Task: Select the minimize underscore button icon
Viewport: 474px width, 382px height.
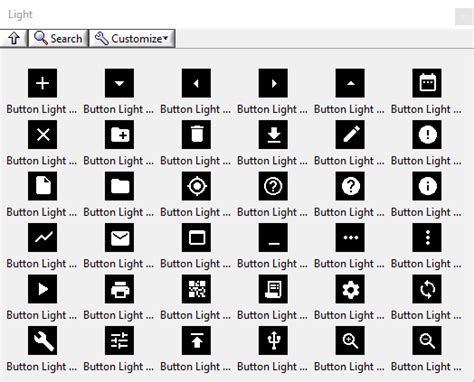Action: point(273,237)
